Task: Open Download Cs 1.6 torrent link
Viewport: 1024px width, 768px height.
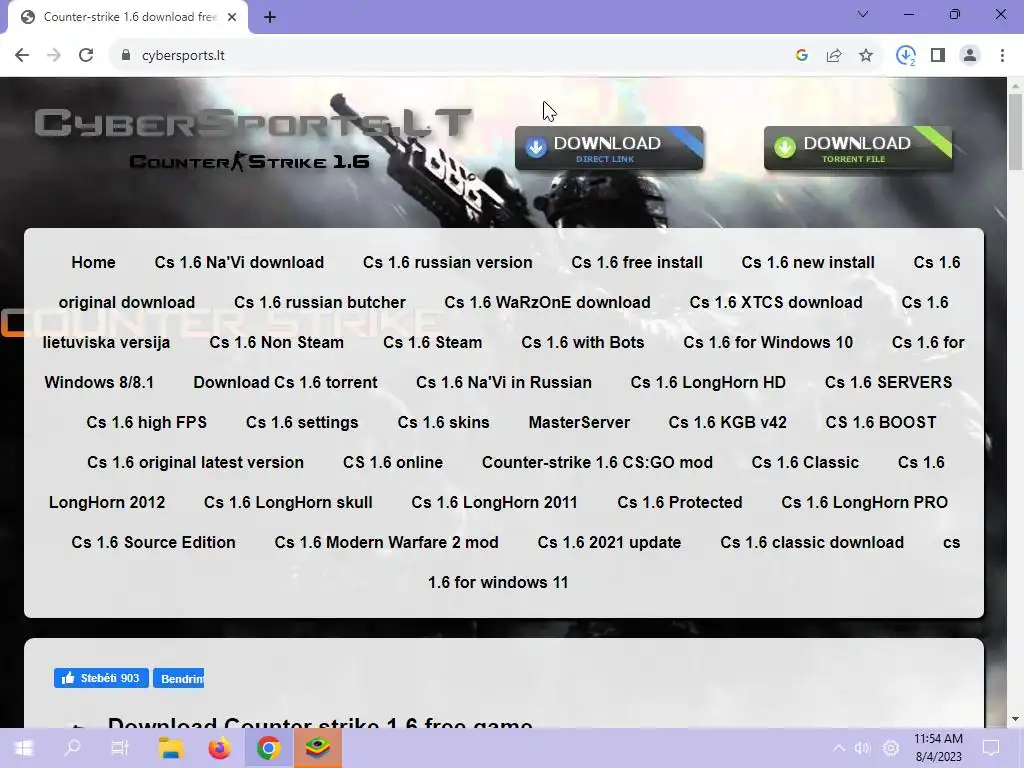Action: [x=285, y=382]
